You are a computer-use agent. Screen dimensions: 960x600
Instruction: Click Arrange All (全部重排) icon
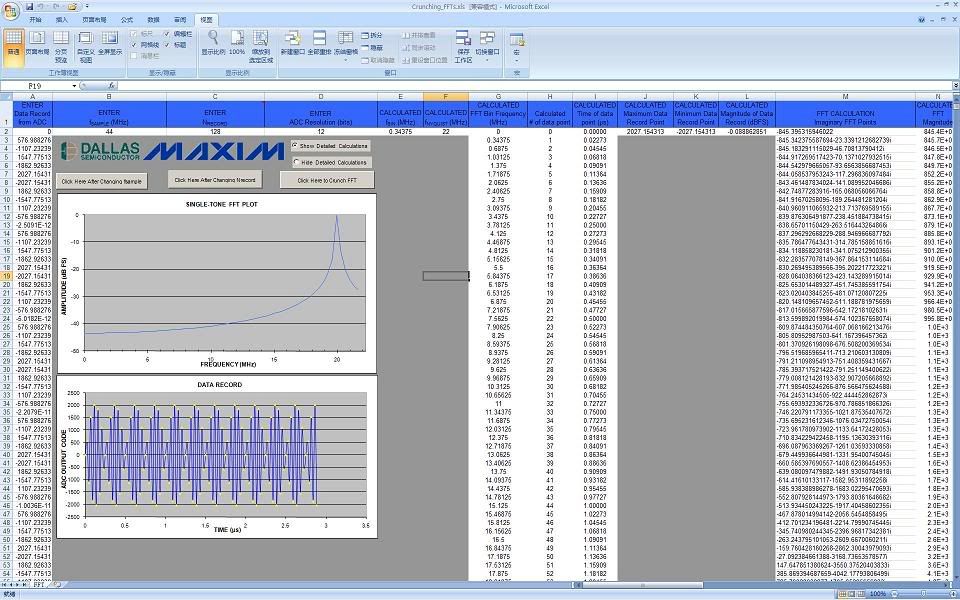pyautogui.click(x=319, y=40)
